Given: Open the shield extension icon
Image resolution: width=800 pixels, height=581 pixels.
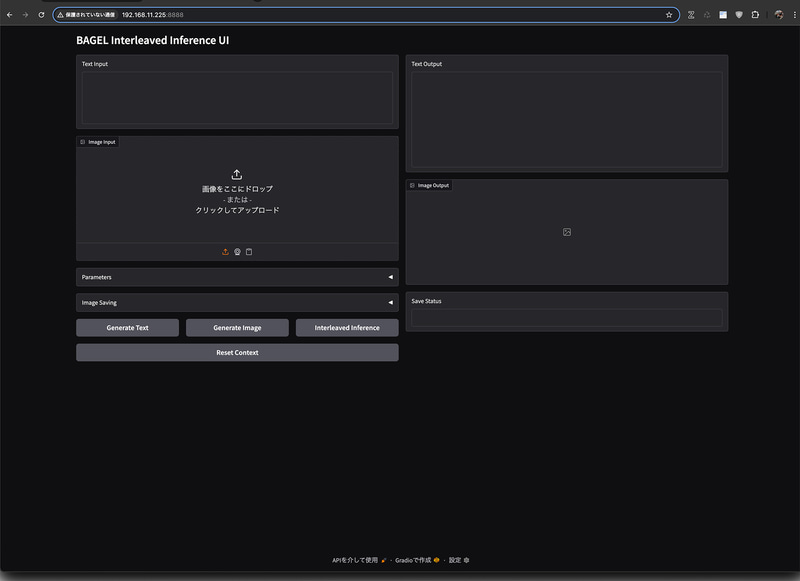Looking at the screenshot, I should coord(739,15).
